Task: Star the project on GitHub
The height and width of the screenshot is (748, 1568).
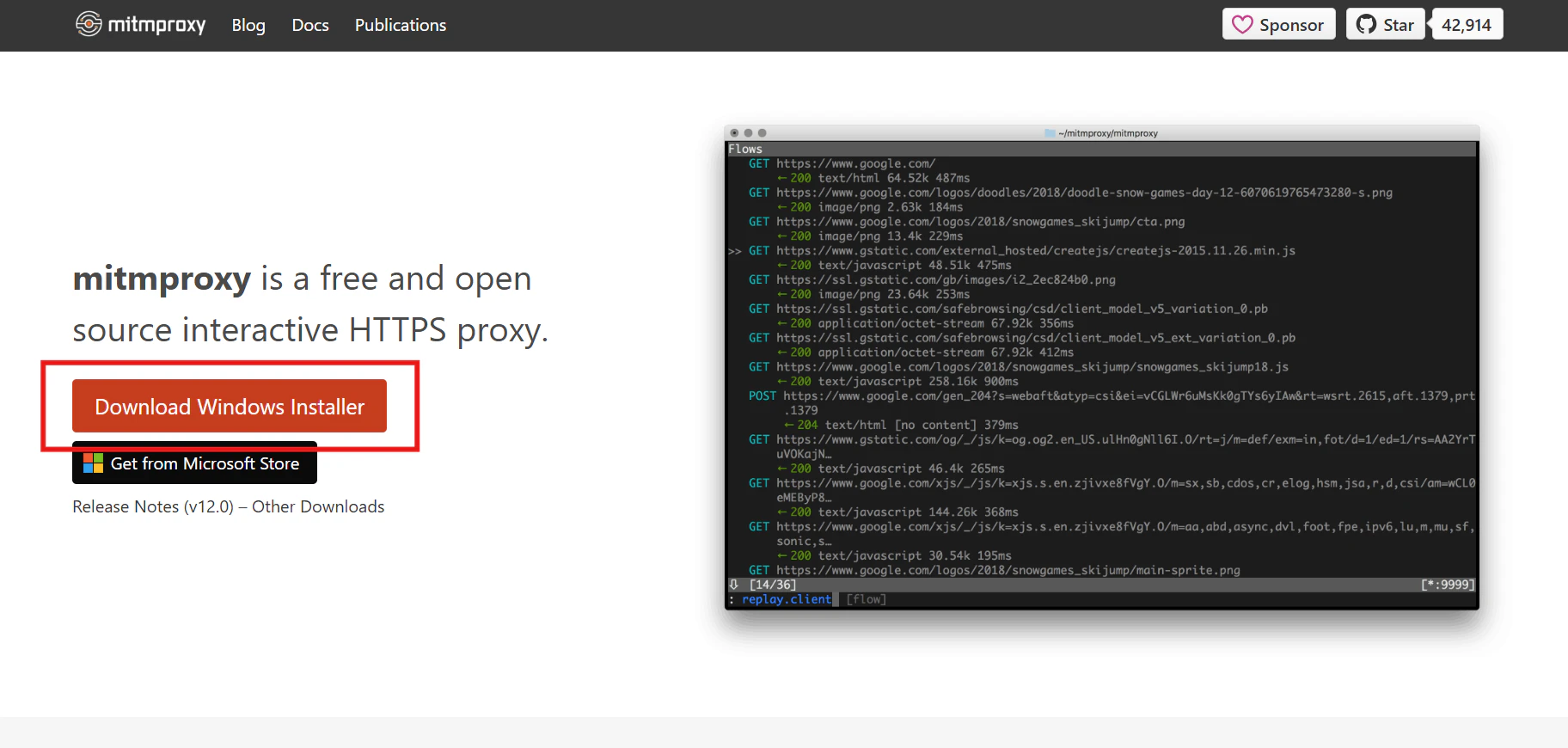Action: point(1386,24)
